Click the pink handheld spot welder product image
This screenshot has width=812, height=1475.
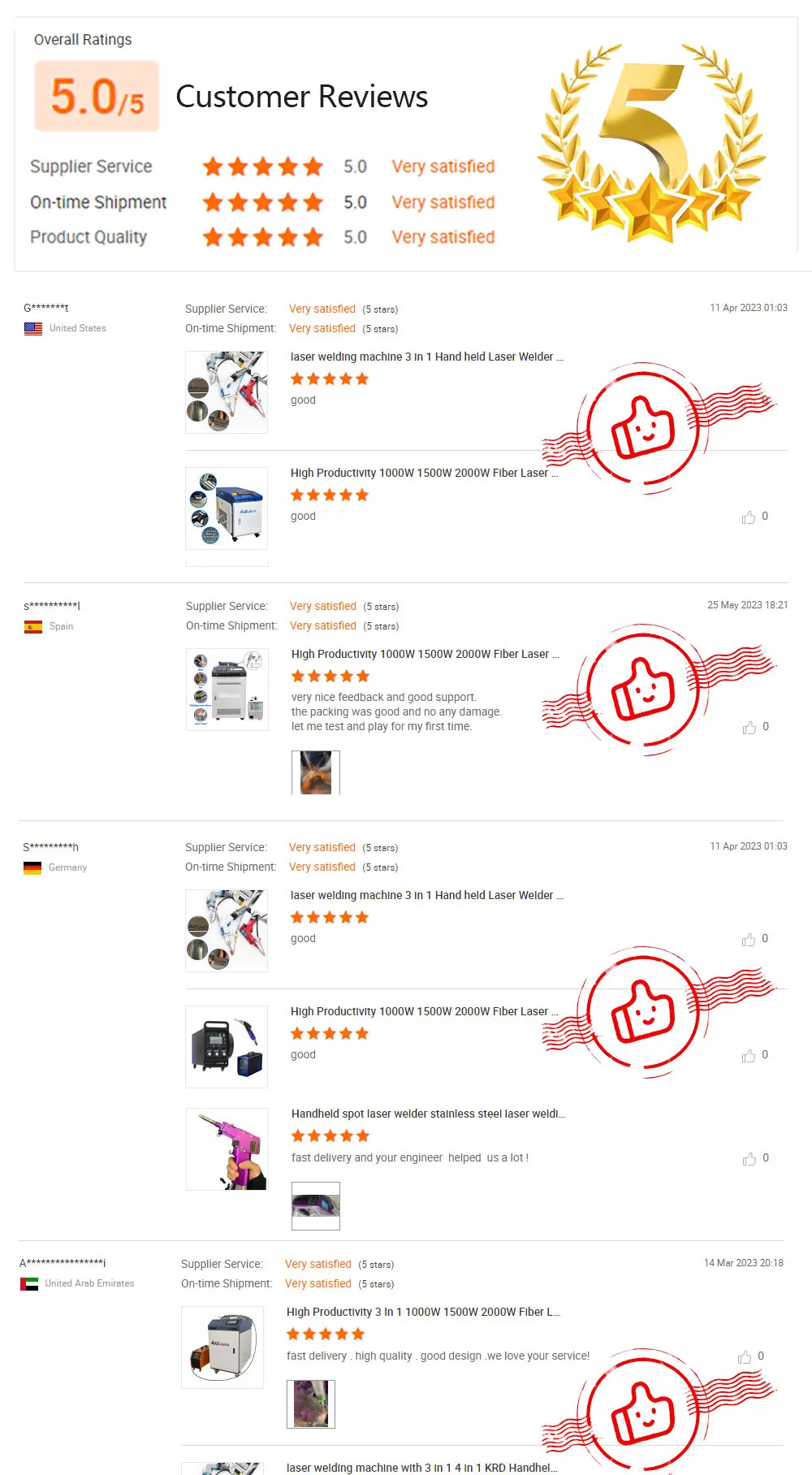click(x=227, y=1149)
